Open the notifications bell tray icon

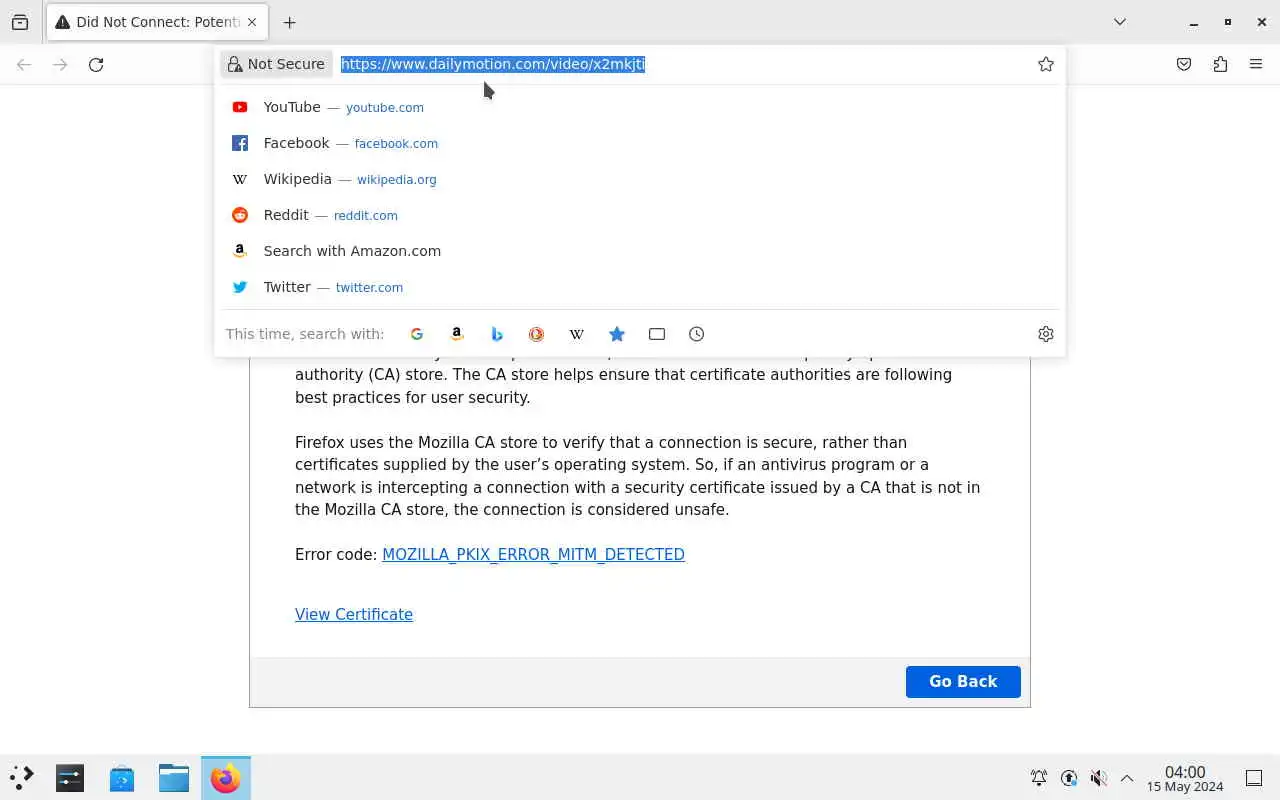point(1039,778)
